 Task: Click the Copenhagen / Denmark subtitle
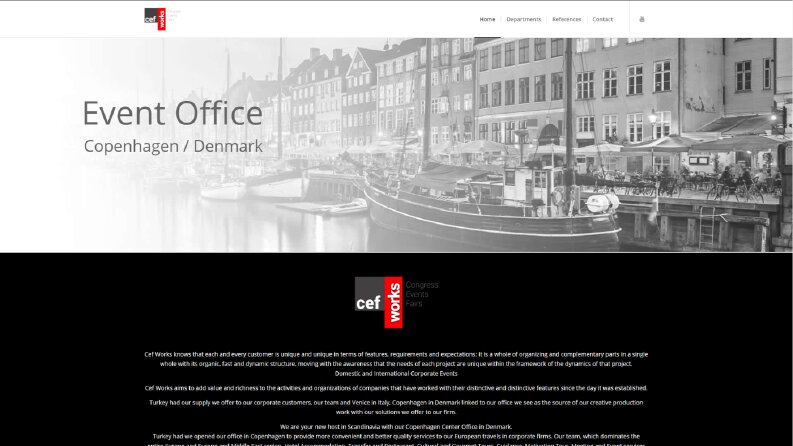tap(173, 146)
